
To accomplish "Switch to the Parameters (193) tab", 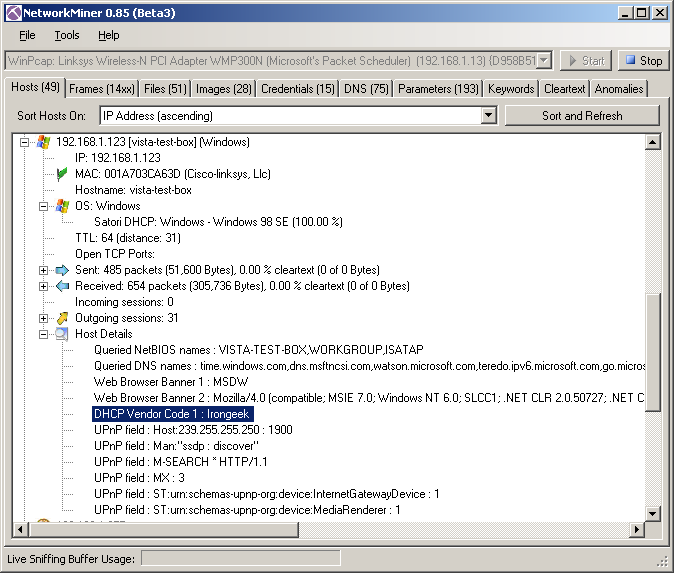I will pos(438,89).
